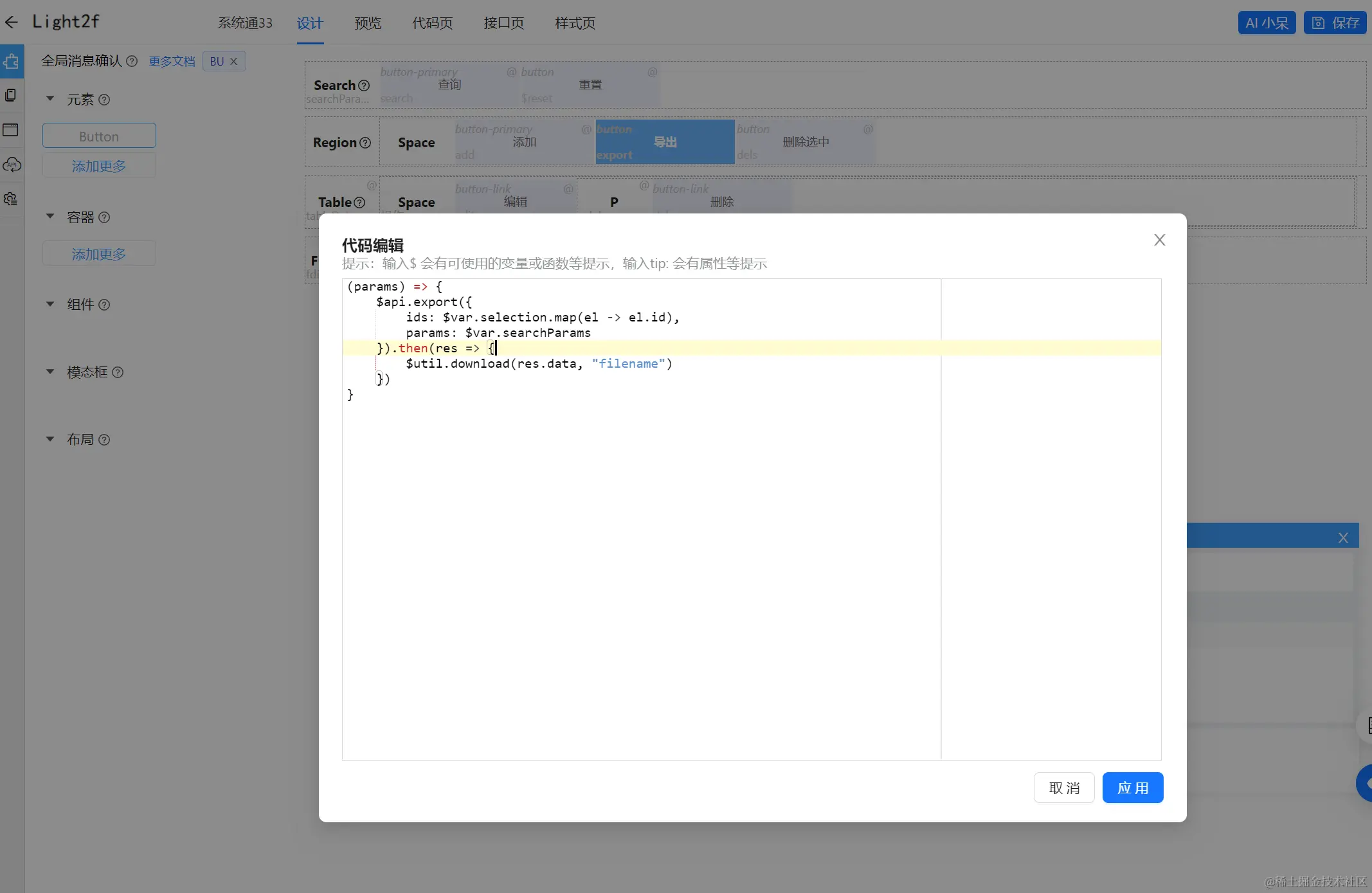
Task: Select the 查询 button in Search row
Action: pos(449,85)
